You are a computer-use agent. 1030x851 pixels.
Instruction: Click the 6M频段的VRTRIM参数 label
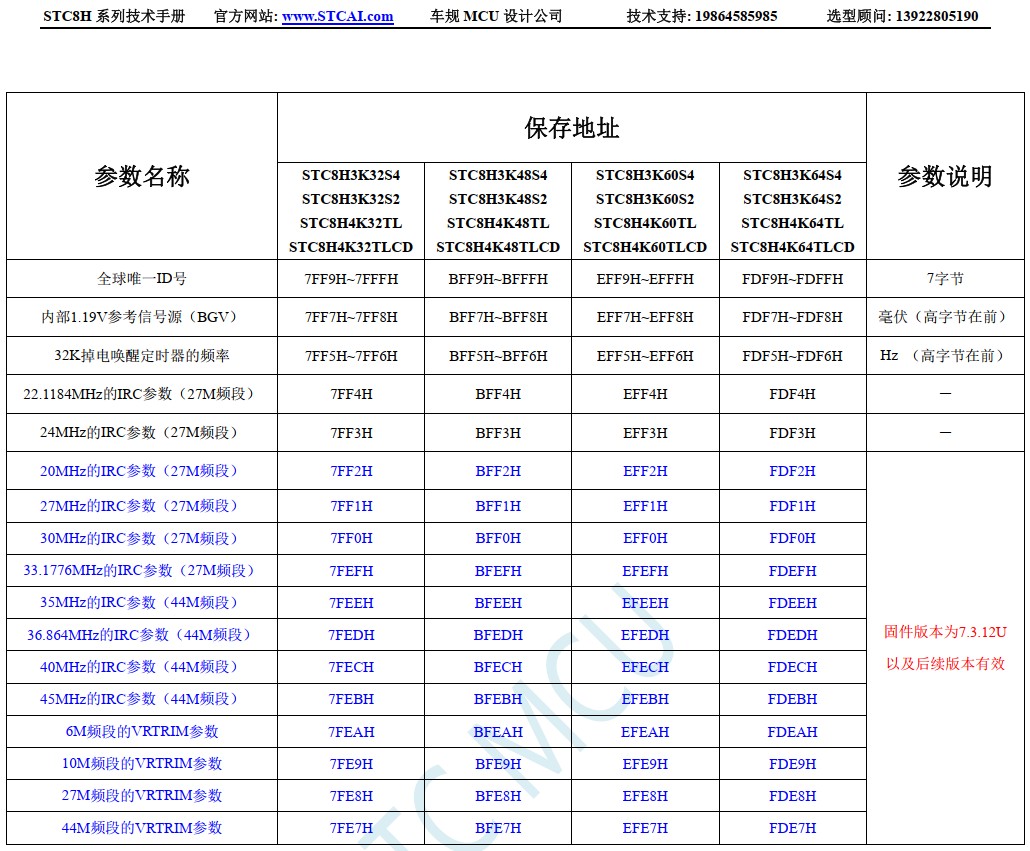click(142, 731)
